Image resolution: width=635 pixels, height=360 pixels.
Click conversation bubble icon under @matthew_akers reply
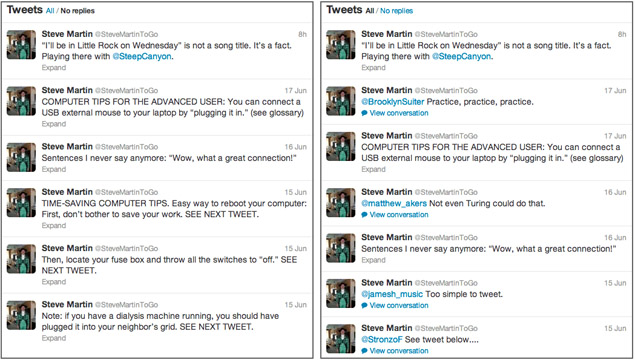pyautogui.click(x=364, y=215)
